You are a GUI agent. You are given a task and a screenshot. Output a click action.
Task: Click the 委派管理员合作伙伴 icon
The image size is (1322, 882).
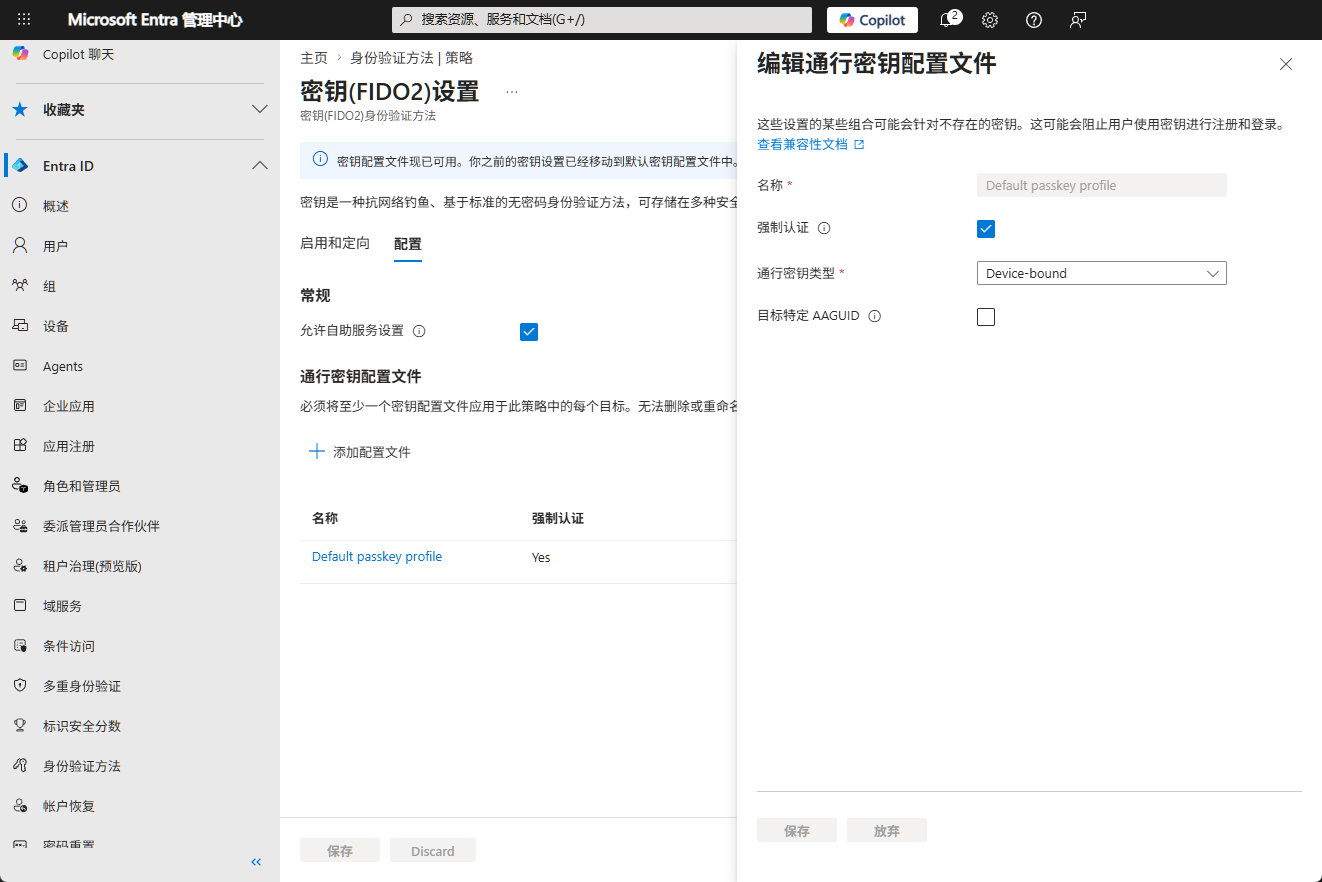pos(20,526)
